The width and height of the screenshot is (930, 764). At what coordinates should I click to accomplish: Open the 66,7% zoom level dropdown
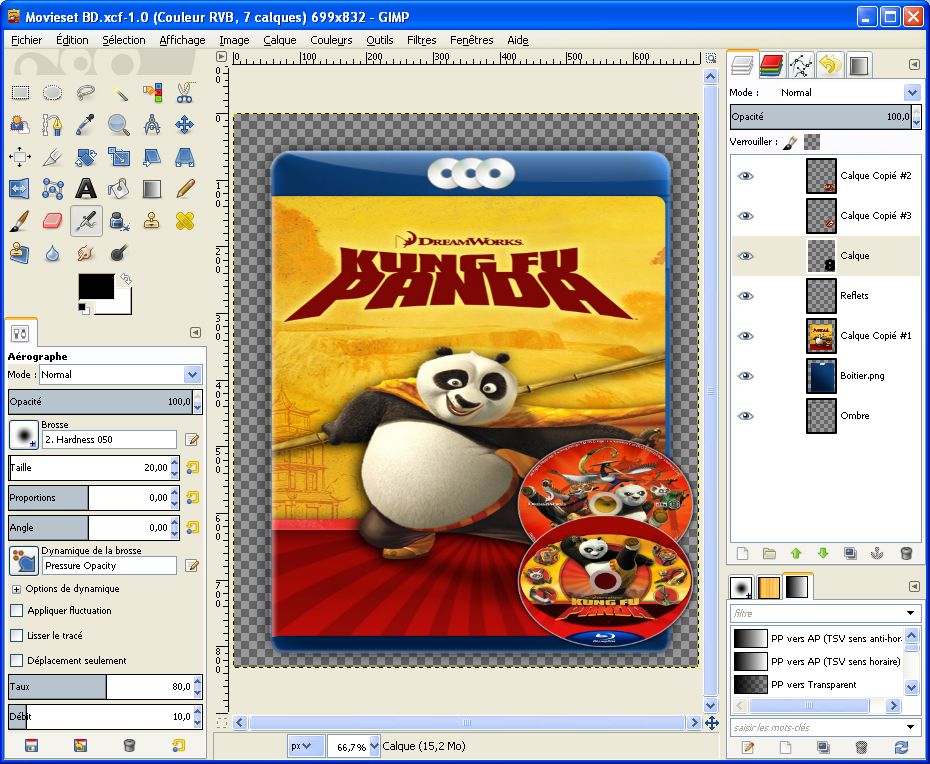[374, 746]
